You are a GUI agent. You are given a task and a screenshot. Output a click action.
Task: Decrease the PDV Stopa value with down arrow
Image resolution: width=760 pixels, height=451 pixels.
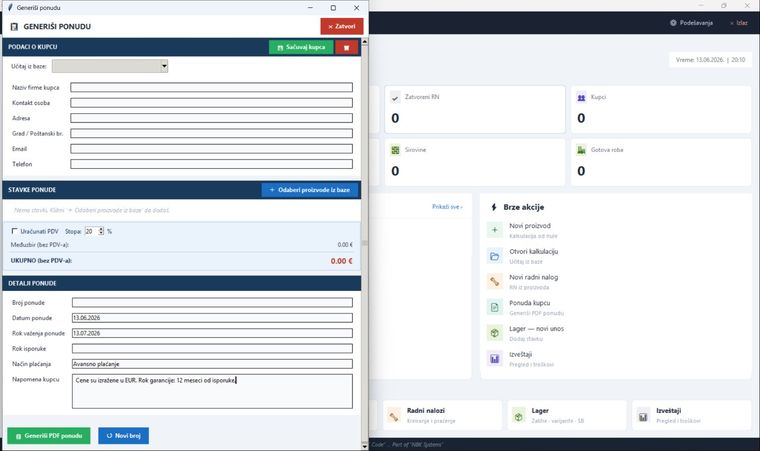[101, 233]
